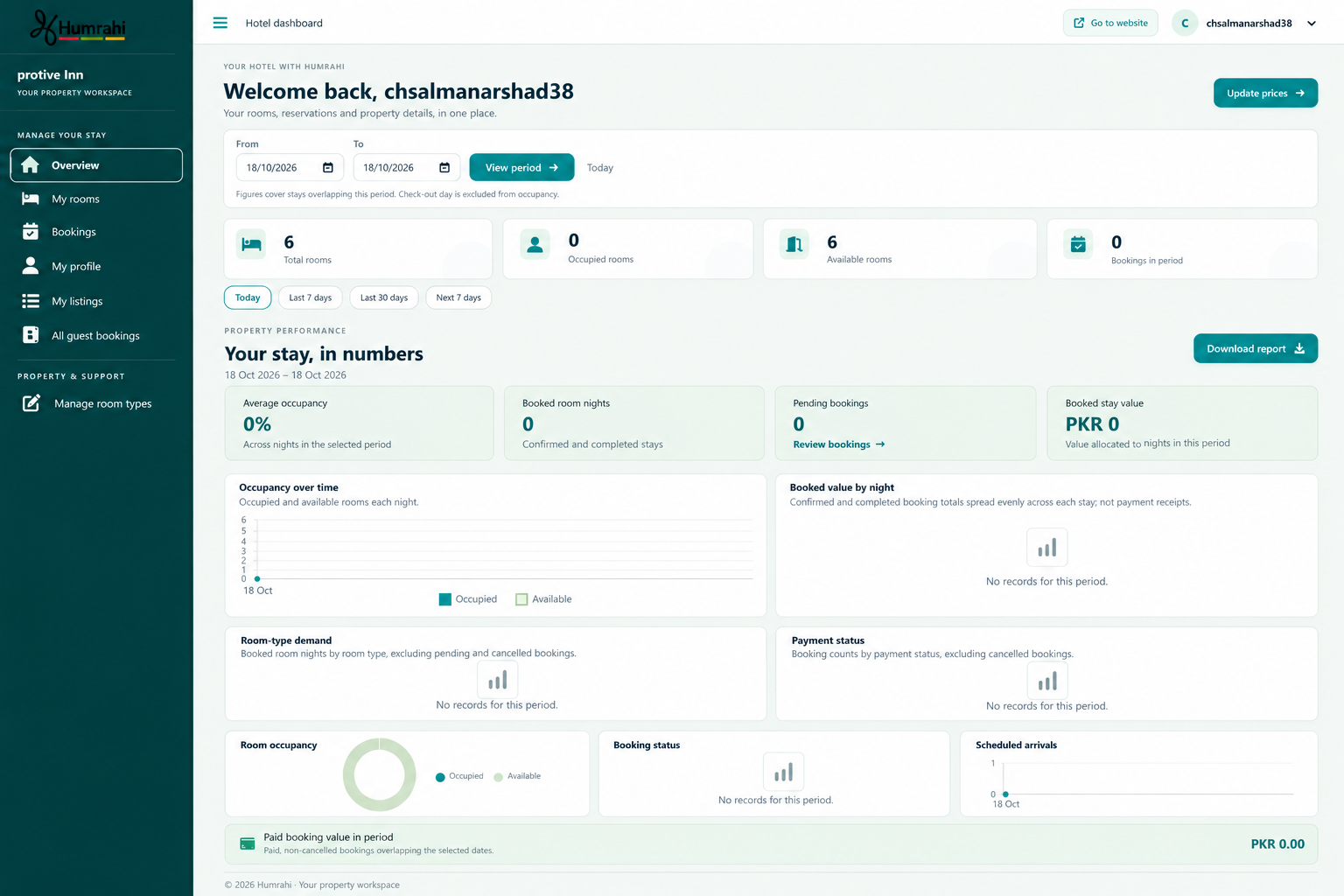Click the Bookings calendar icon in sidebar
This screenshot has width=1344, height=896.
pos(31,232)
